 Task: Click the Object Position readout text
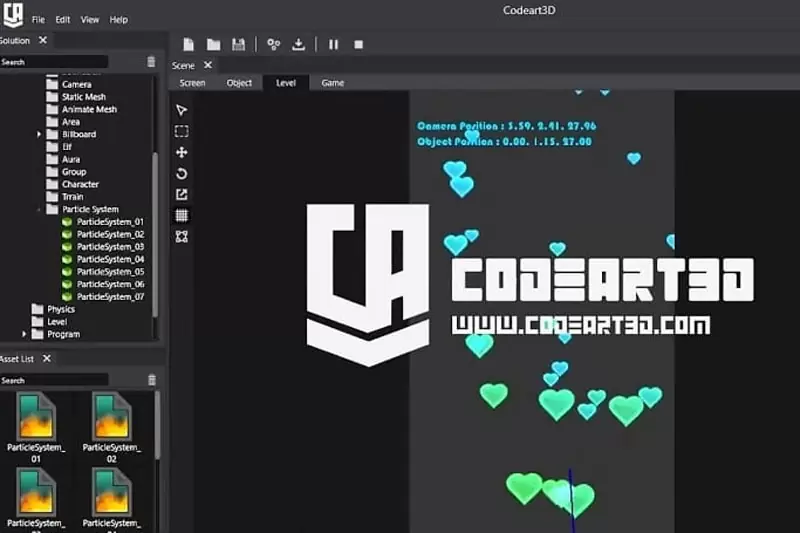coord(505,142)
